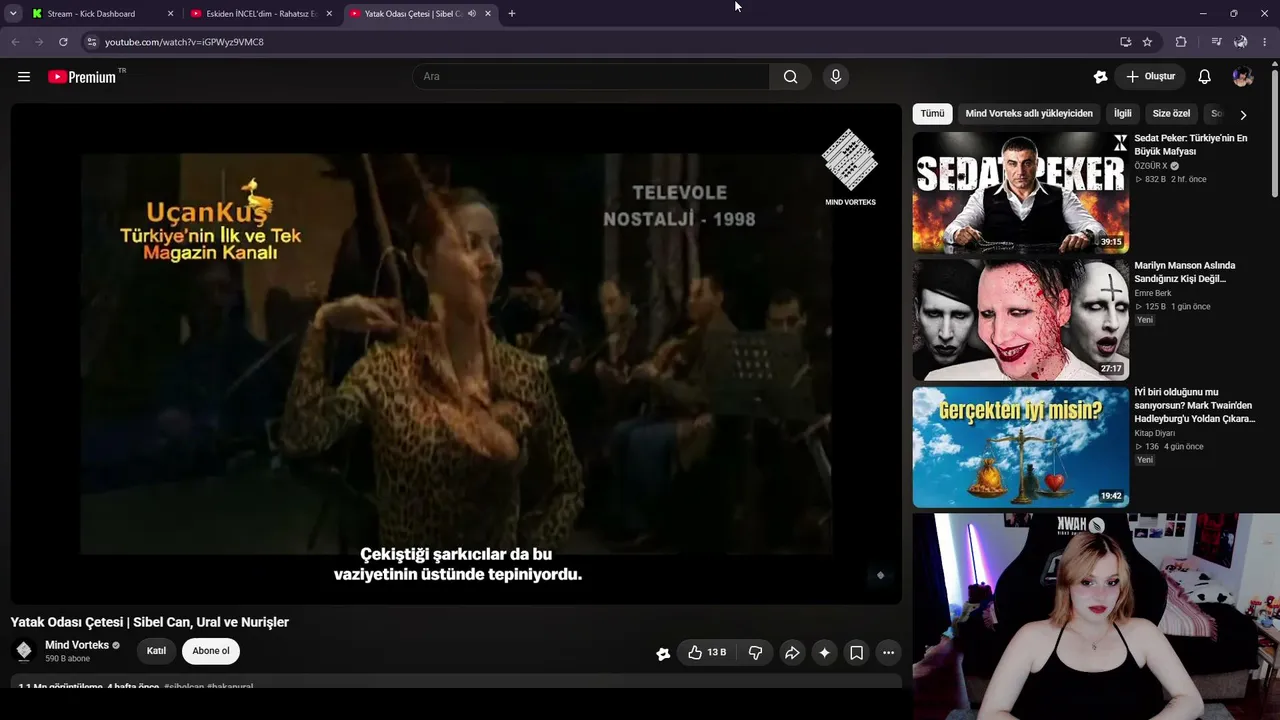Image resolution: width=1280 pixels, height=720 pixels.
Task: Select the İlgili filter chip
Action: 1123,114
